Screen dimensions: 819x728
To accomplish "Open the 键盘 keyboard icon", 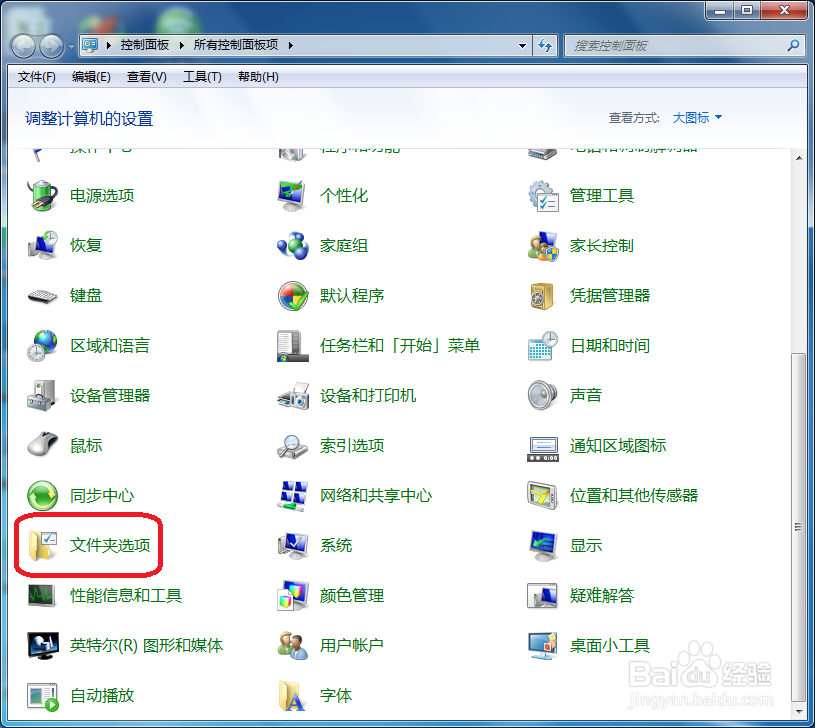I will point(42,296).
